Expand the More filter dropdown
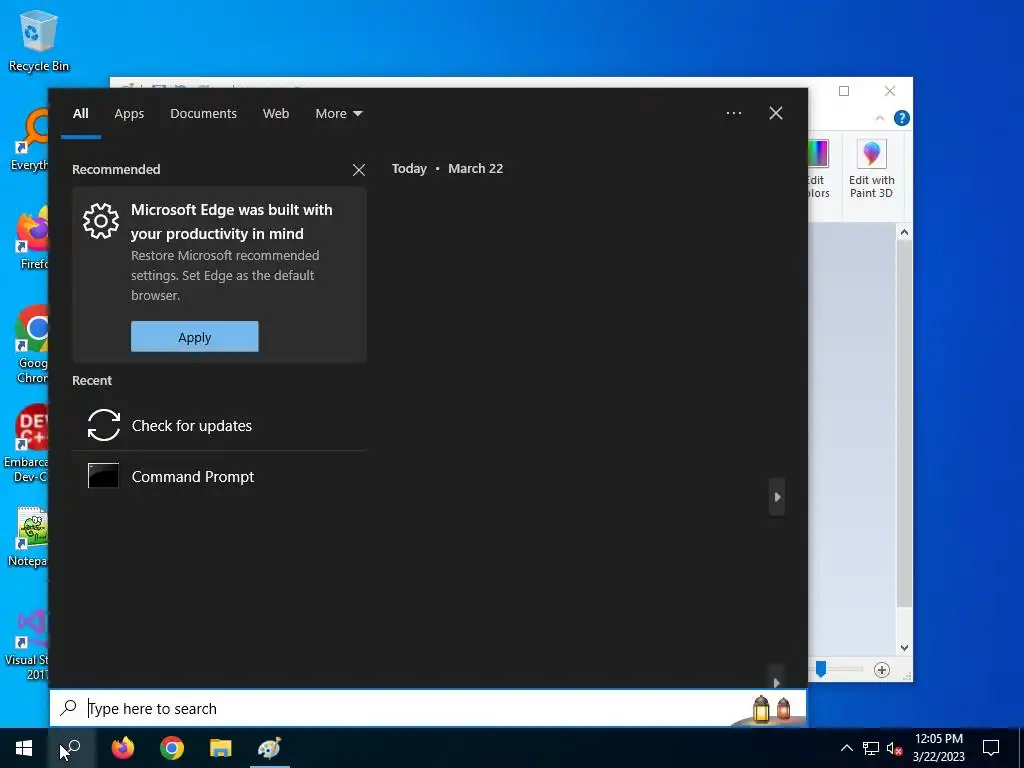The height and width of the screenshot is (768, 1024). (338, 114)
